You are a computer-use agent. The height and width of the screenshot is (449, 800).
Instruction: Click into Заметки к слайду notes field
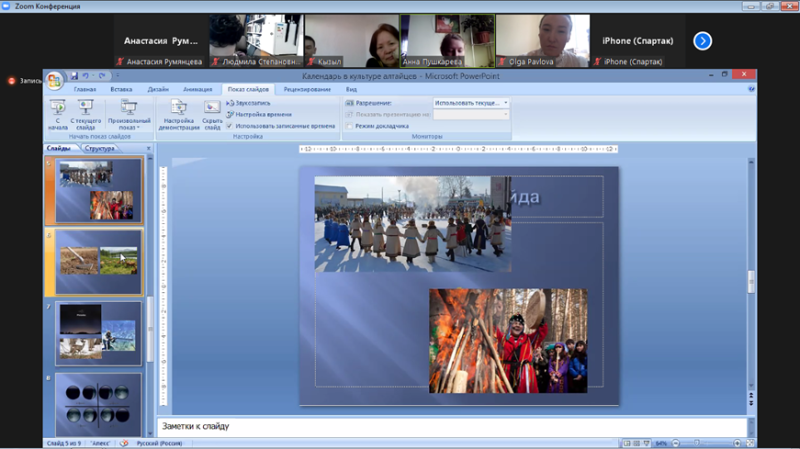coord(452,427)
